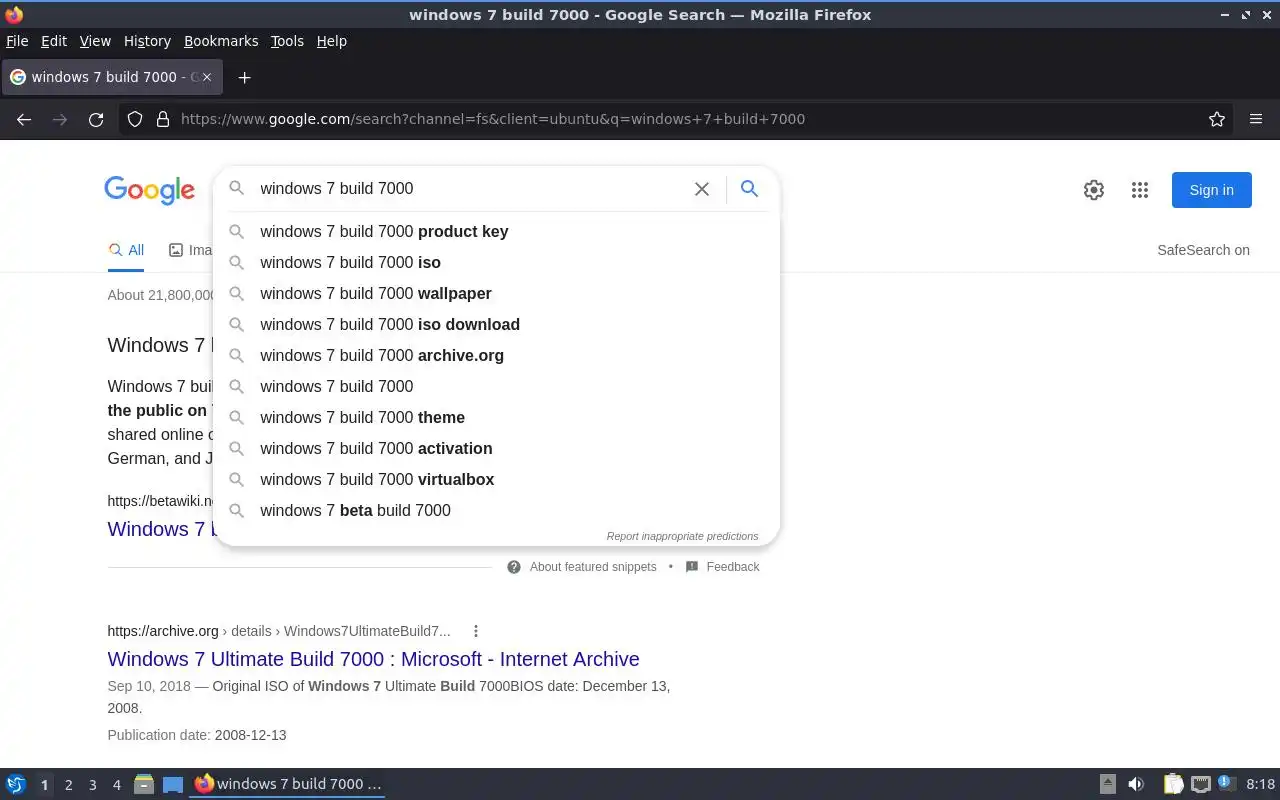Click the Firefox window entry in taskbar
The height and width of the screenshot is (800, 1280).
288,784
